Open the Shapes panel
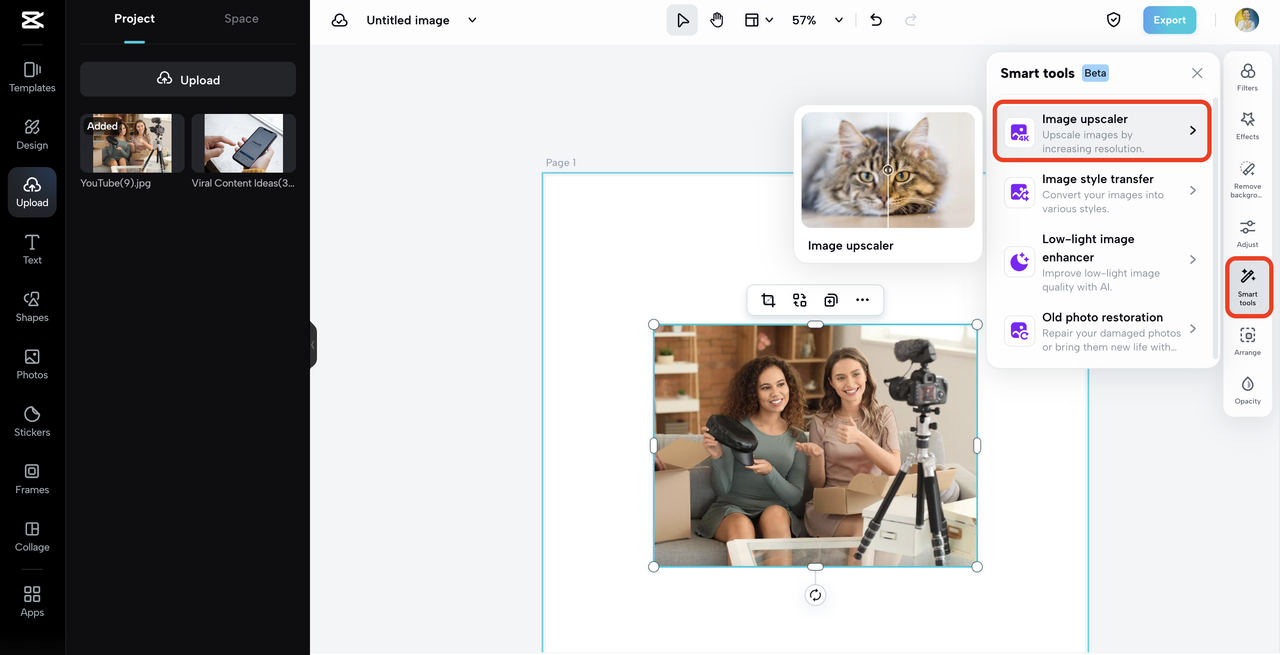 coord(32,307)
